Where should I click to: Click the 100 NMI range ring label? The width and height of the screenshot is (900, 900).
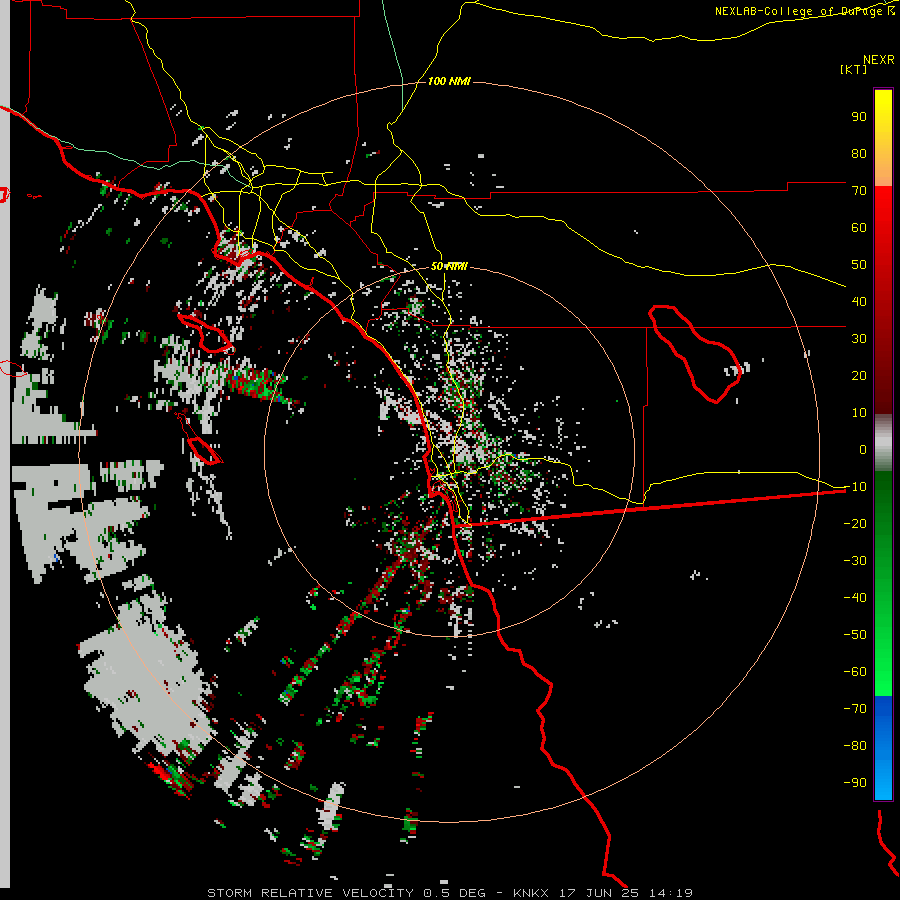pyautogui.click(x=449, y=81)
